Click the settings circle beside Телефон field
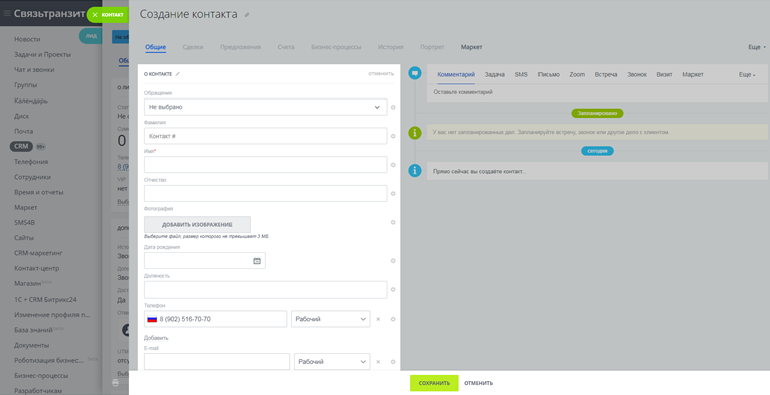770x395 pixels. tap(393, 319)
